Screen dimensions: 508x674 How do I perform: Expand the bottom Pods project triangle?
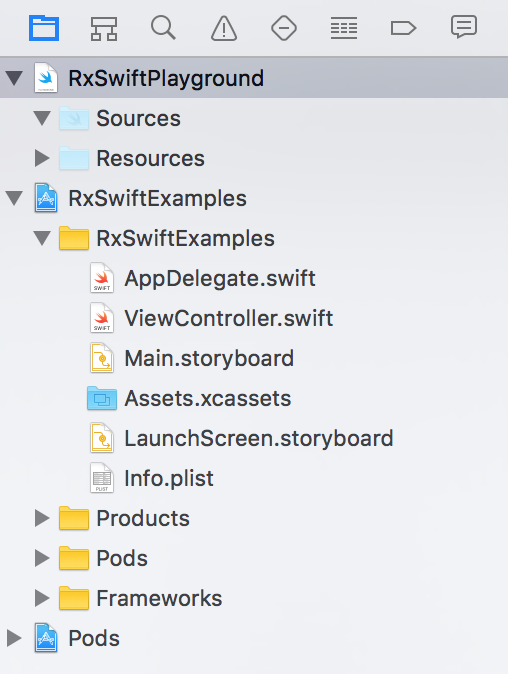click(x=14, y=638)
